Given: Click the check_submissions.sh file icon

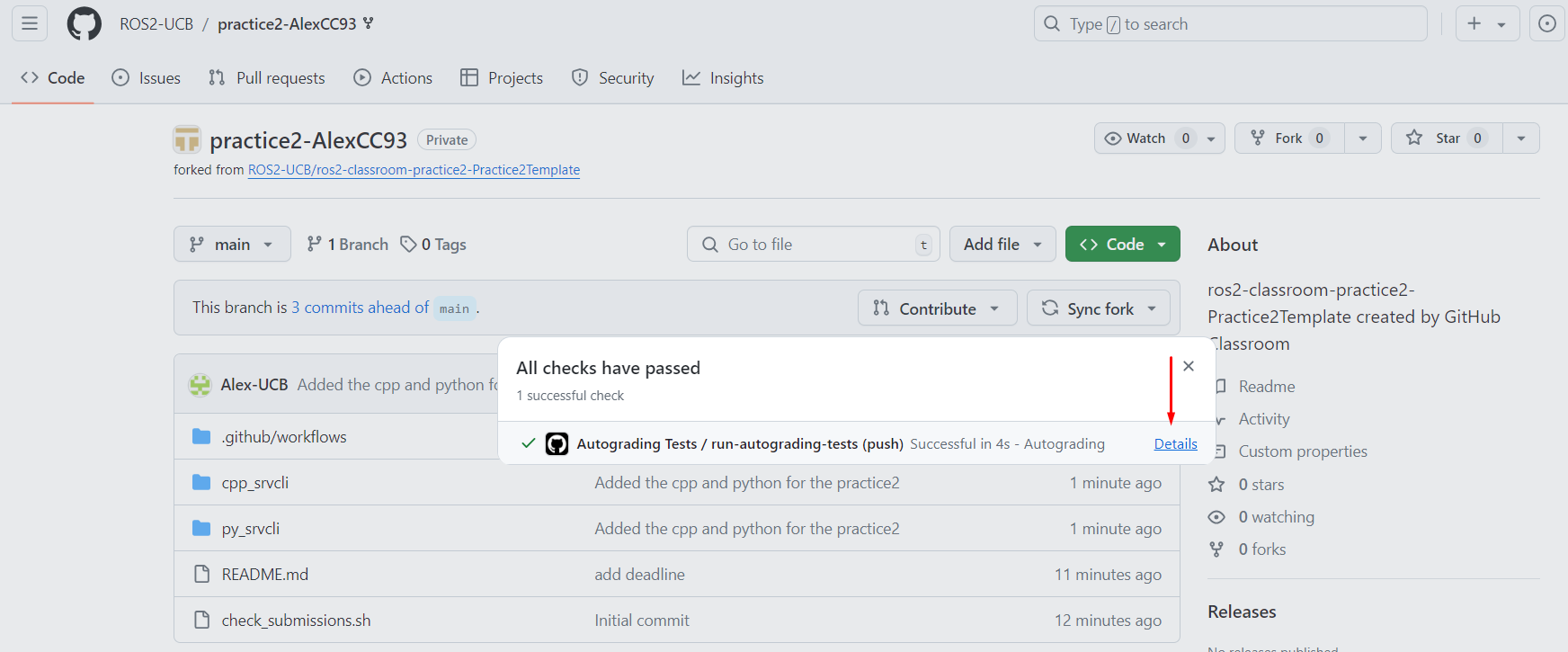Looking at the screenshot, I should coord(201,620).
